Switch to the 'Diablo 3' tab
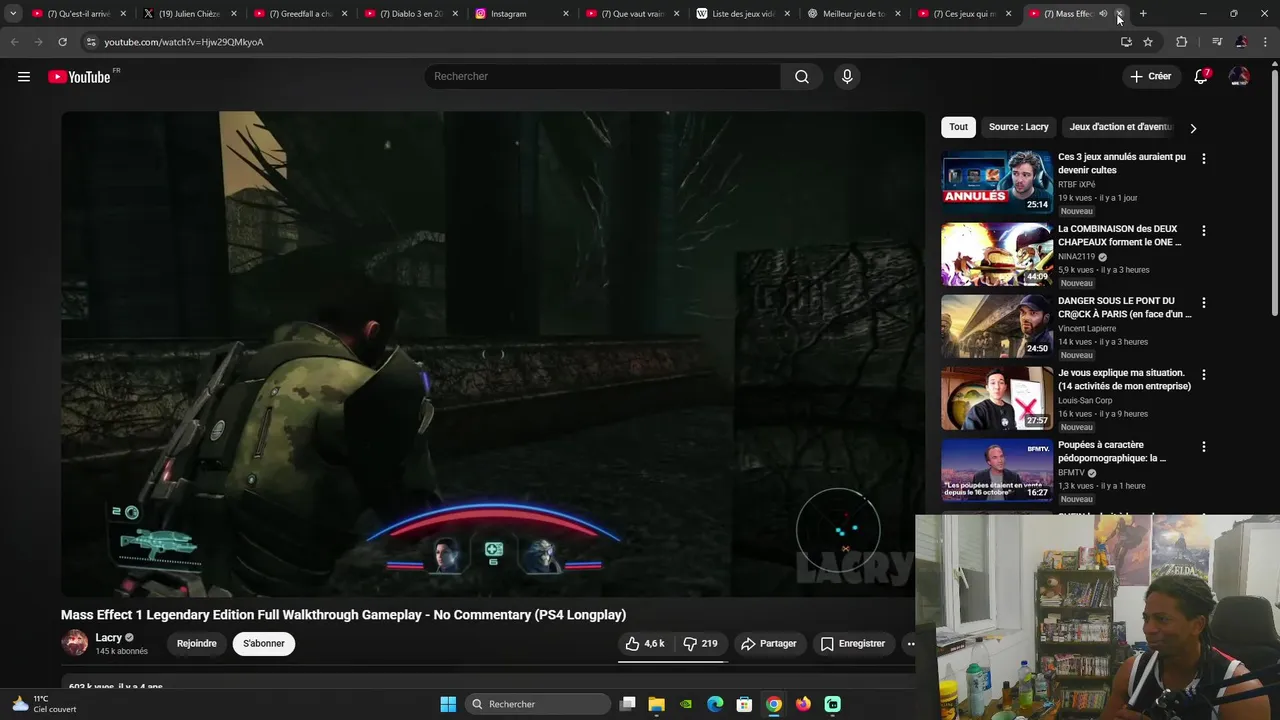 pyautogui.click(x=410, y=14)
